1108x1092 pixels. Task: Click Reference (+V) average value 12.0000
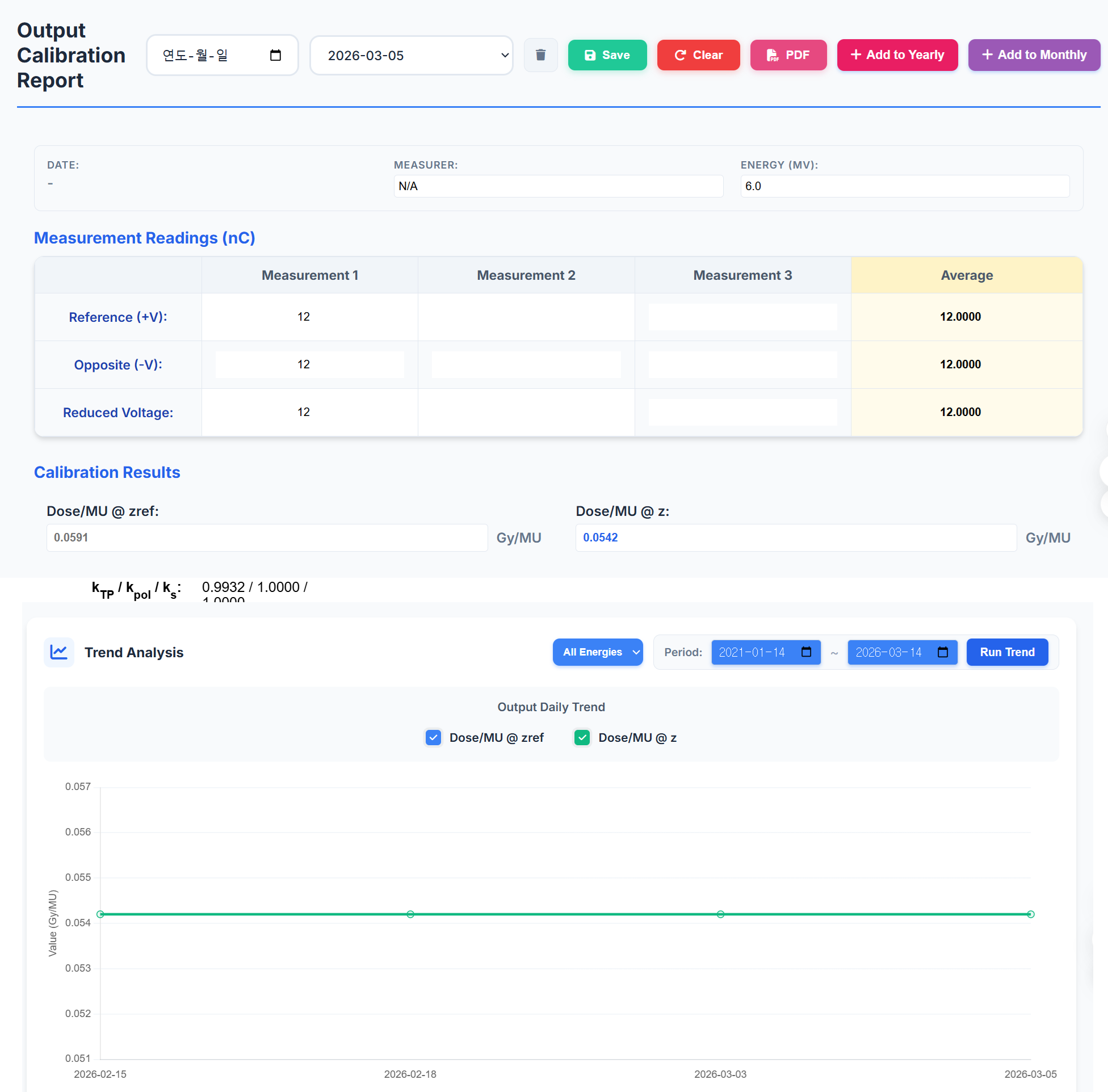tap(960, 317)
